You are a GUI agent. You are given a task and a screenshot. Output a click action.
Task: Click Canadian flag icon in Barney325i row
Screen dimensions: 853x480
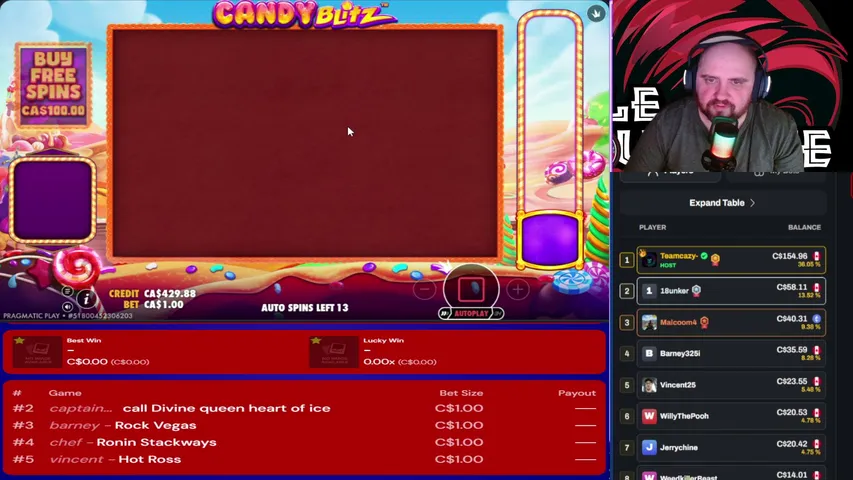tap(817, 350)
